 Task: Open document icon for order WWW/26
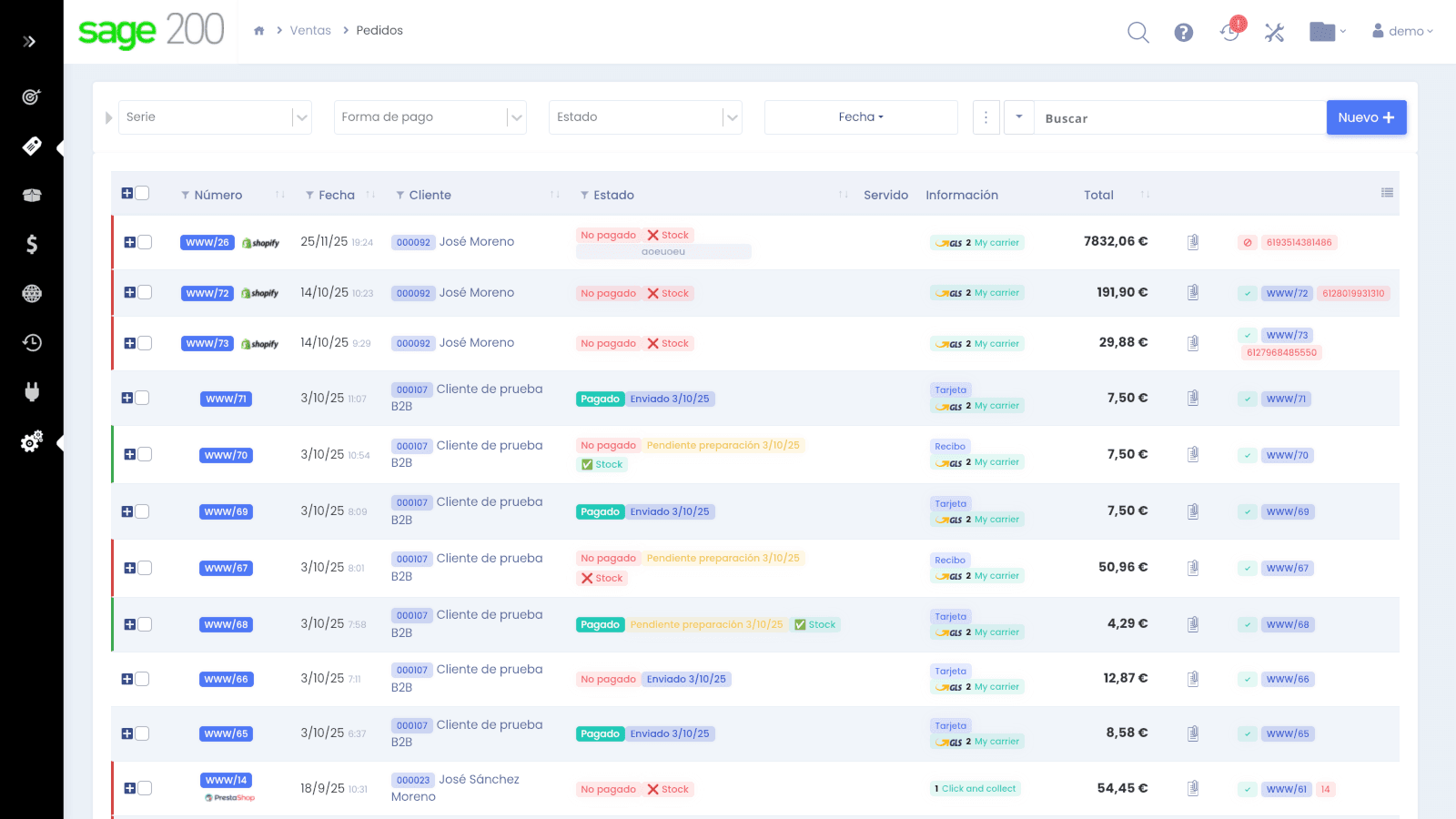pyautogui.click(x=1193, y=242)
